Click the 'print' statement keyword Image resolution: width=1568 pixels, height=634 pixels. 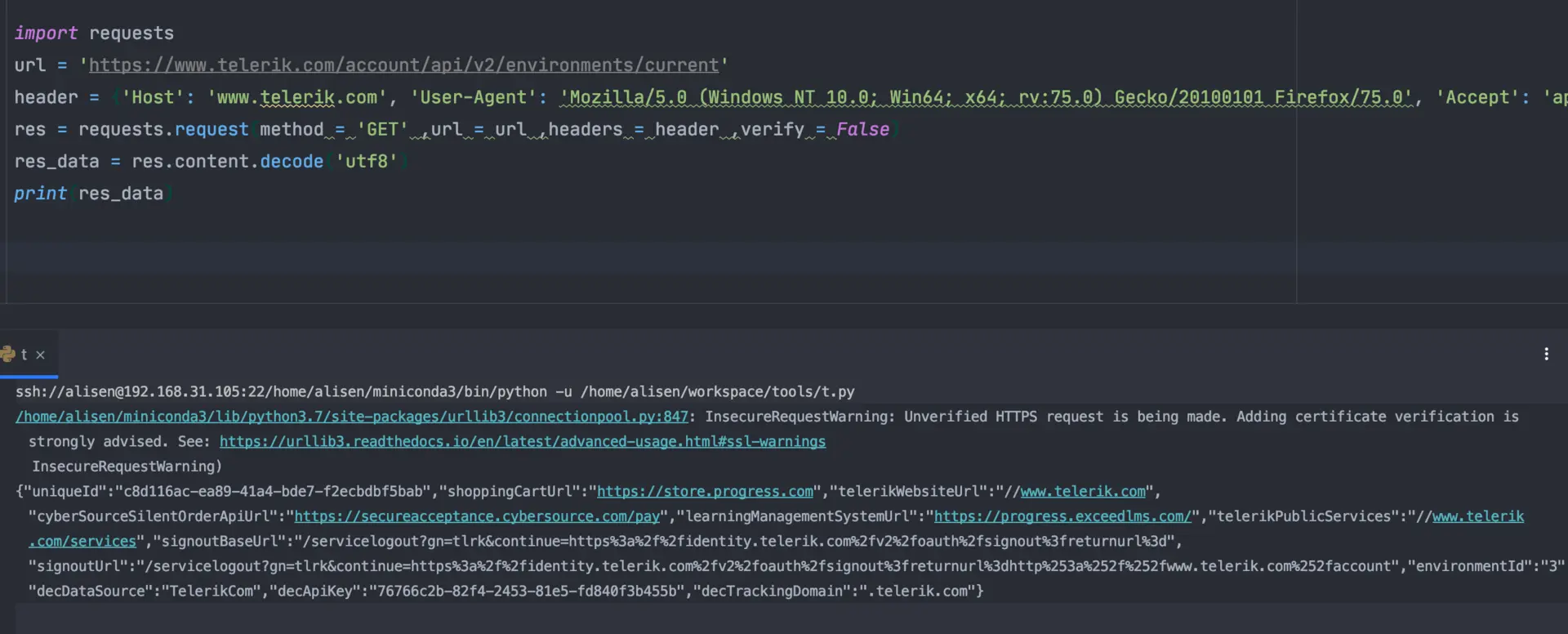tap(41, 194)
